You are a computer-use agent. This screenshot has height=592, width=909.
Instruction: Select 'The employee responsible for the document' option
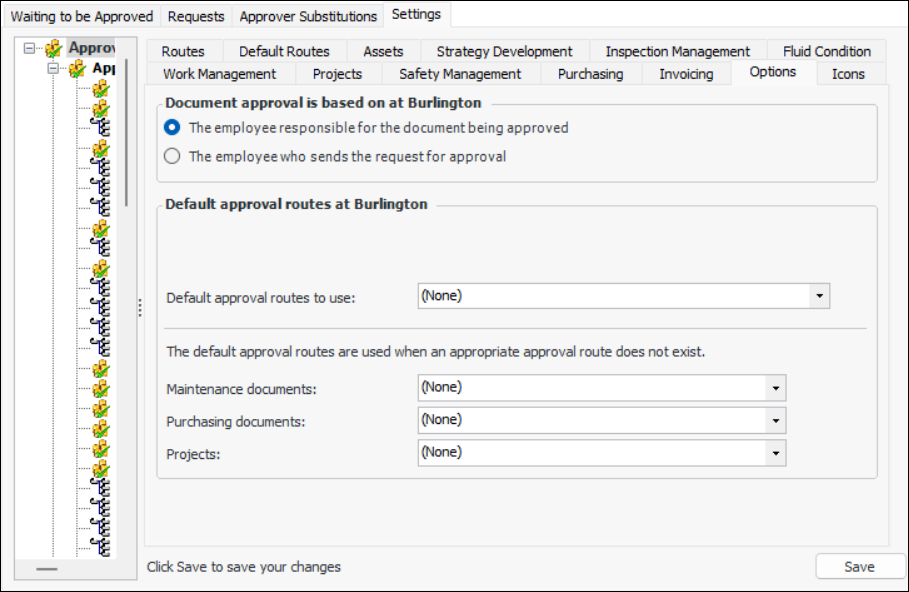172,128
